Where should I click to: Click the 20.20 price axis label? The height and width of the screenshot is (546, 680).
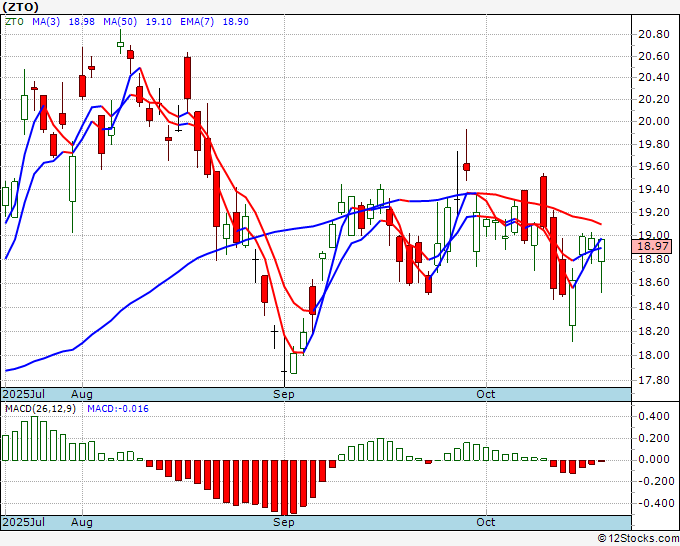click(654, 99)
